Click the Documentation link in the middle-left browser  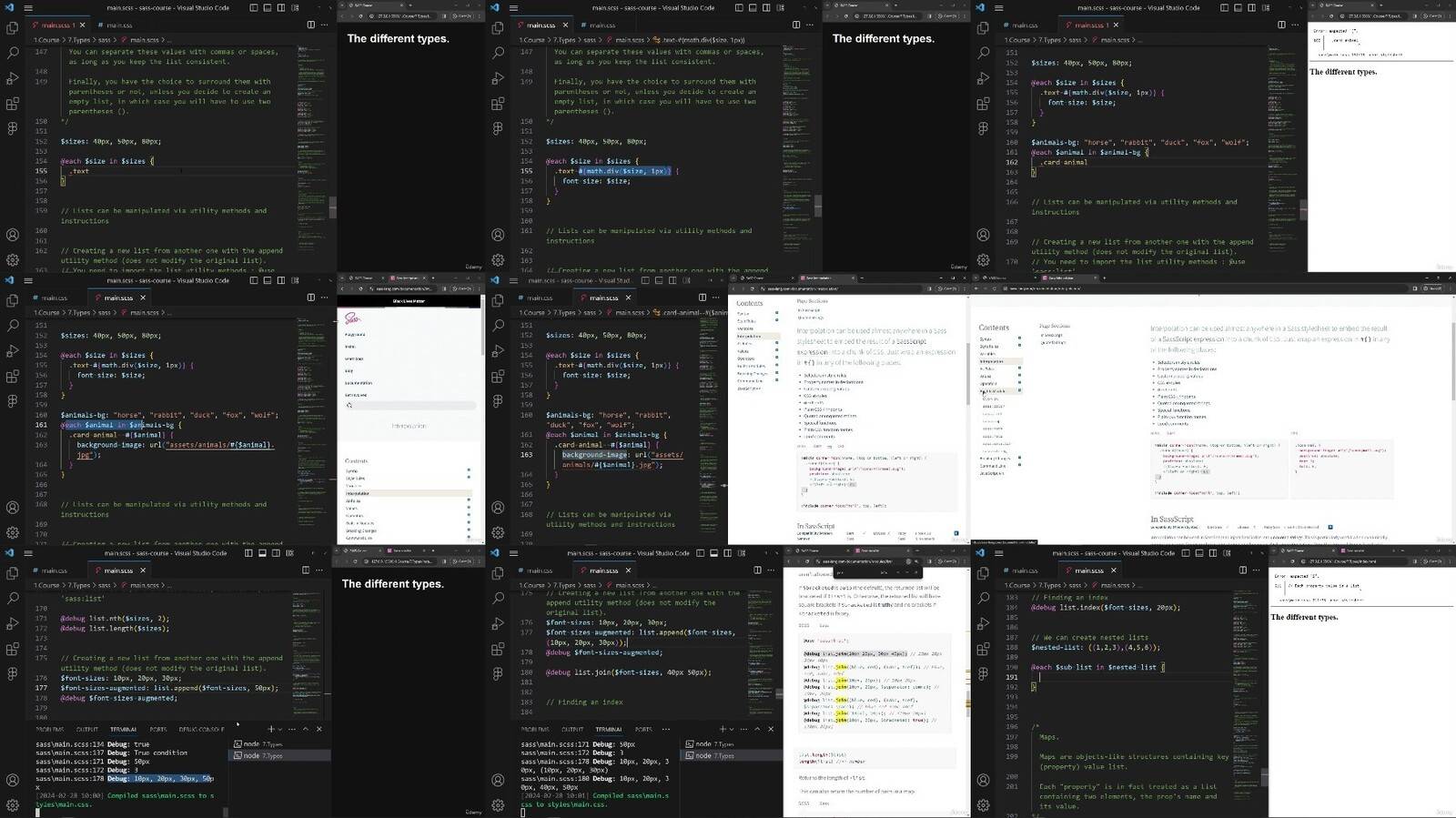click(358, 383)
